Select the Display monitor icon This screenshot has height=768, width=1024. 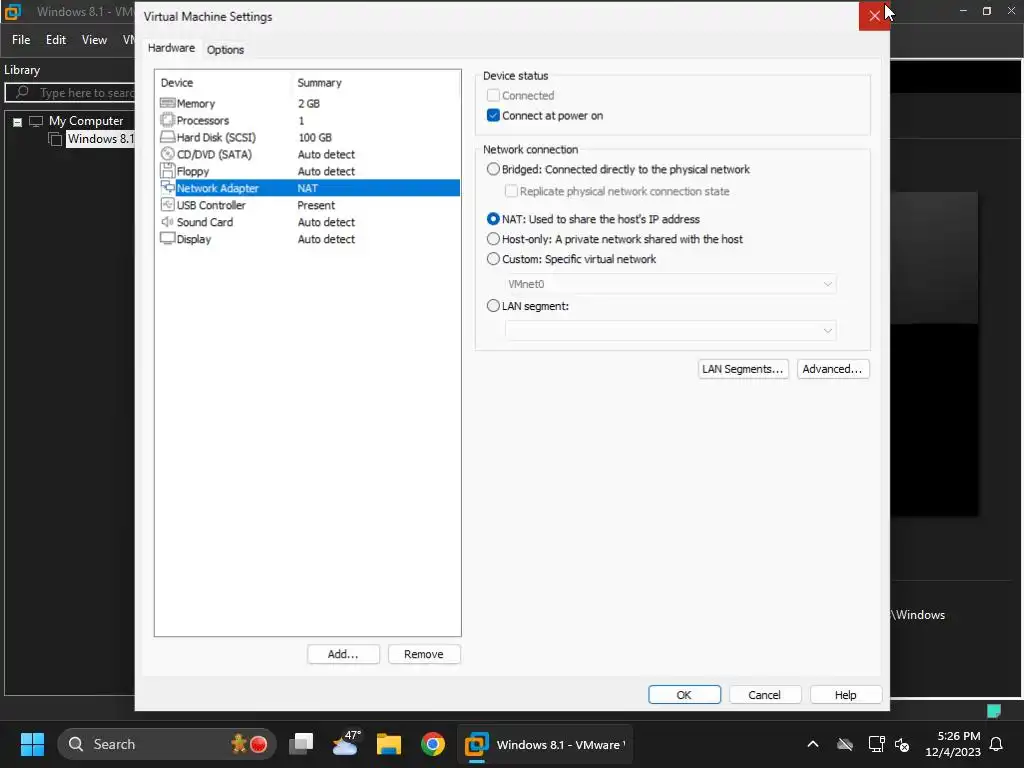click(167, 239)
